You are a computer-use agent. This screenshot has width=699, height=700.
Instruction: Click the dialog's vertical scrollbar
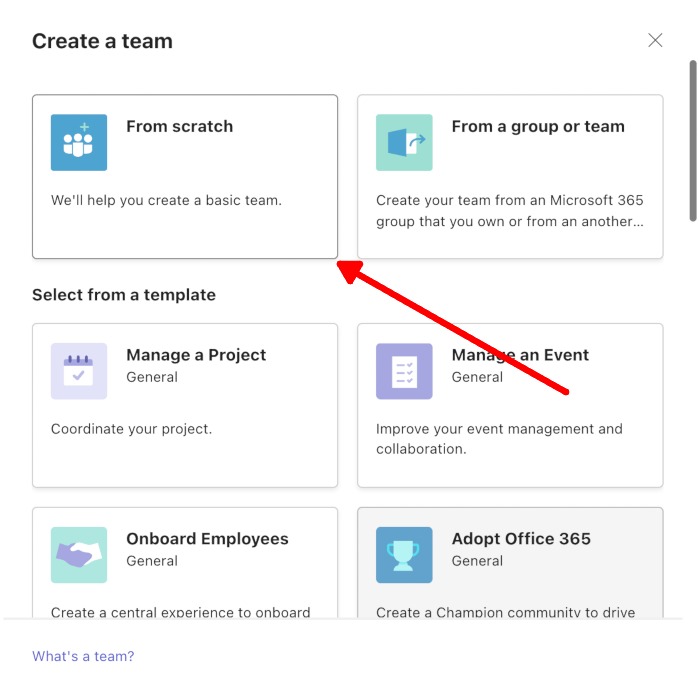coord(692,141)
